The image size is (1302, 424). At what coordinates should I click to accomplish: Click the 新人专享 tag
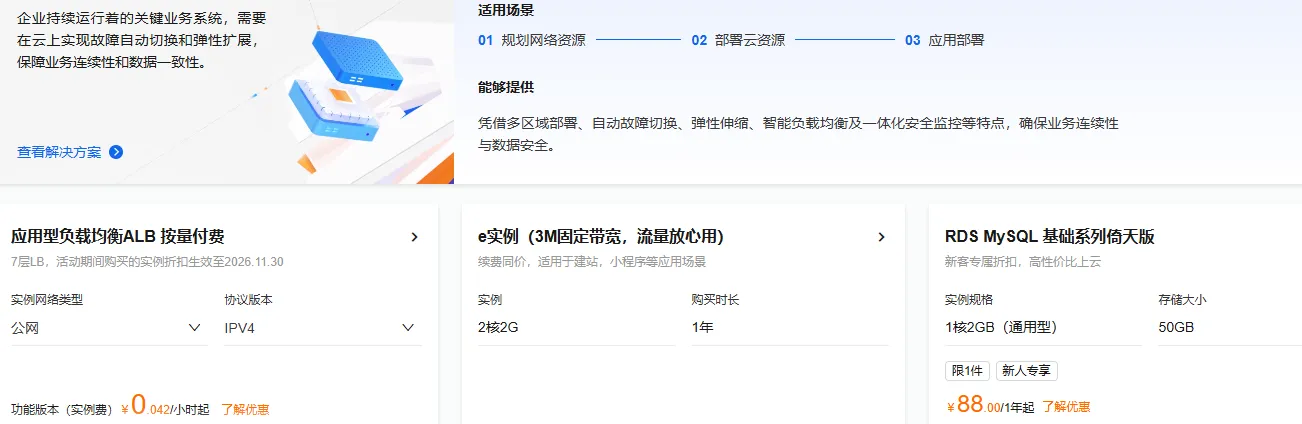pos(1027,371)
